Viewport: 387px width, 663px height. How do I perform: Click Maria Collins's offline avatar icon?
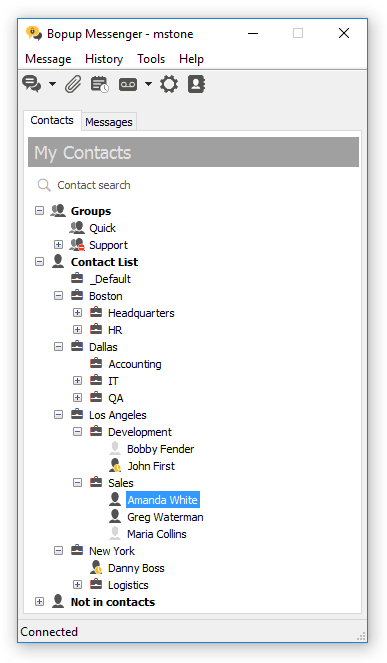[x=115, y=533]
